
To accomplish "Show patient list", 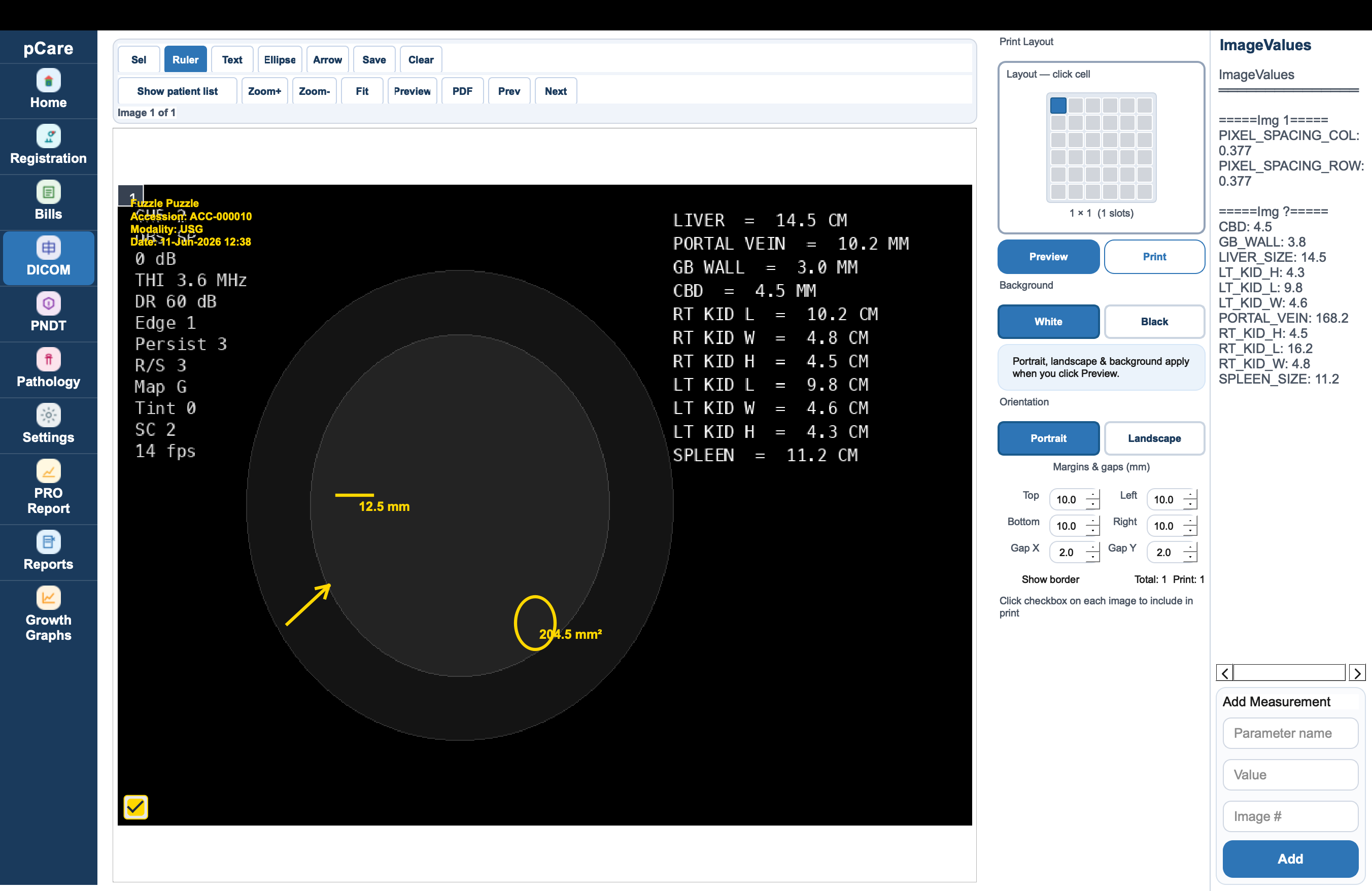I will pyautogui.click(x=177, y=91).
